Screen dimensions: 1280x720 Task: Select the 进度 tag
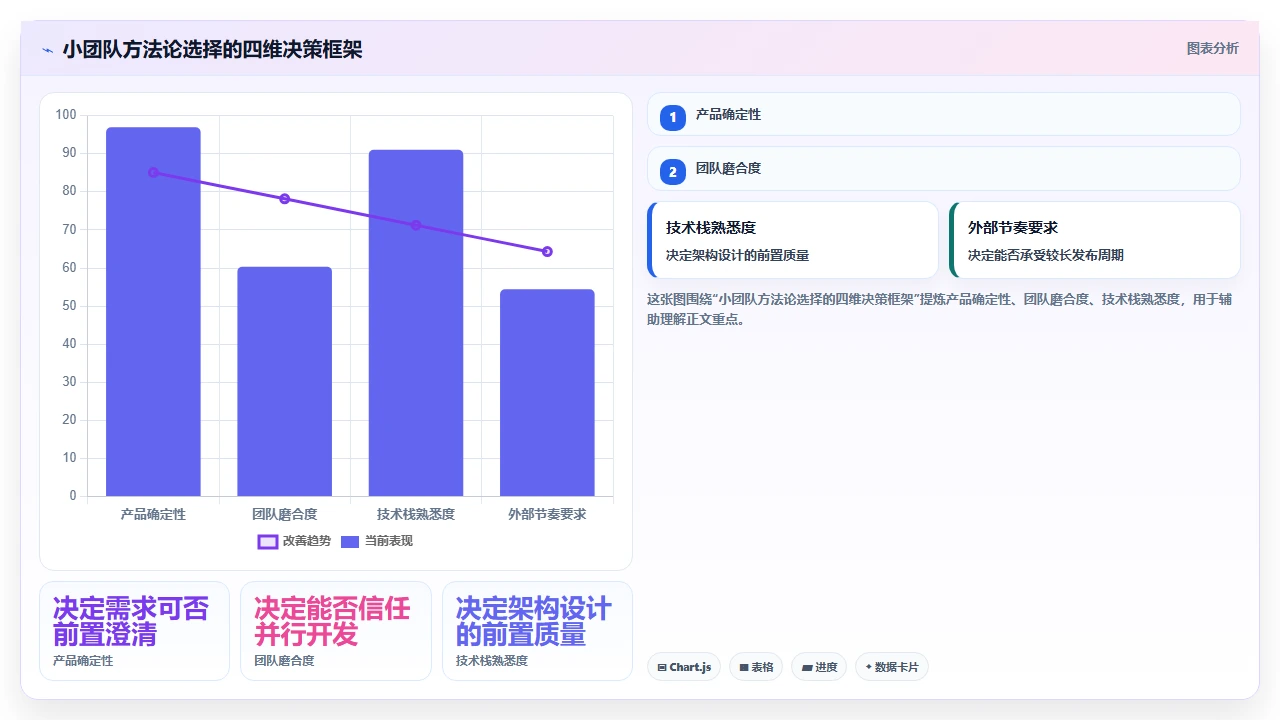pos(819,667)
